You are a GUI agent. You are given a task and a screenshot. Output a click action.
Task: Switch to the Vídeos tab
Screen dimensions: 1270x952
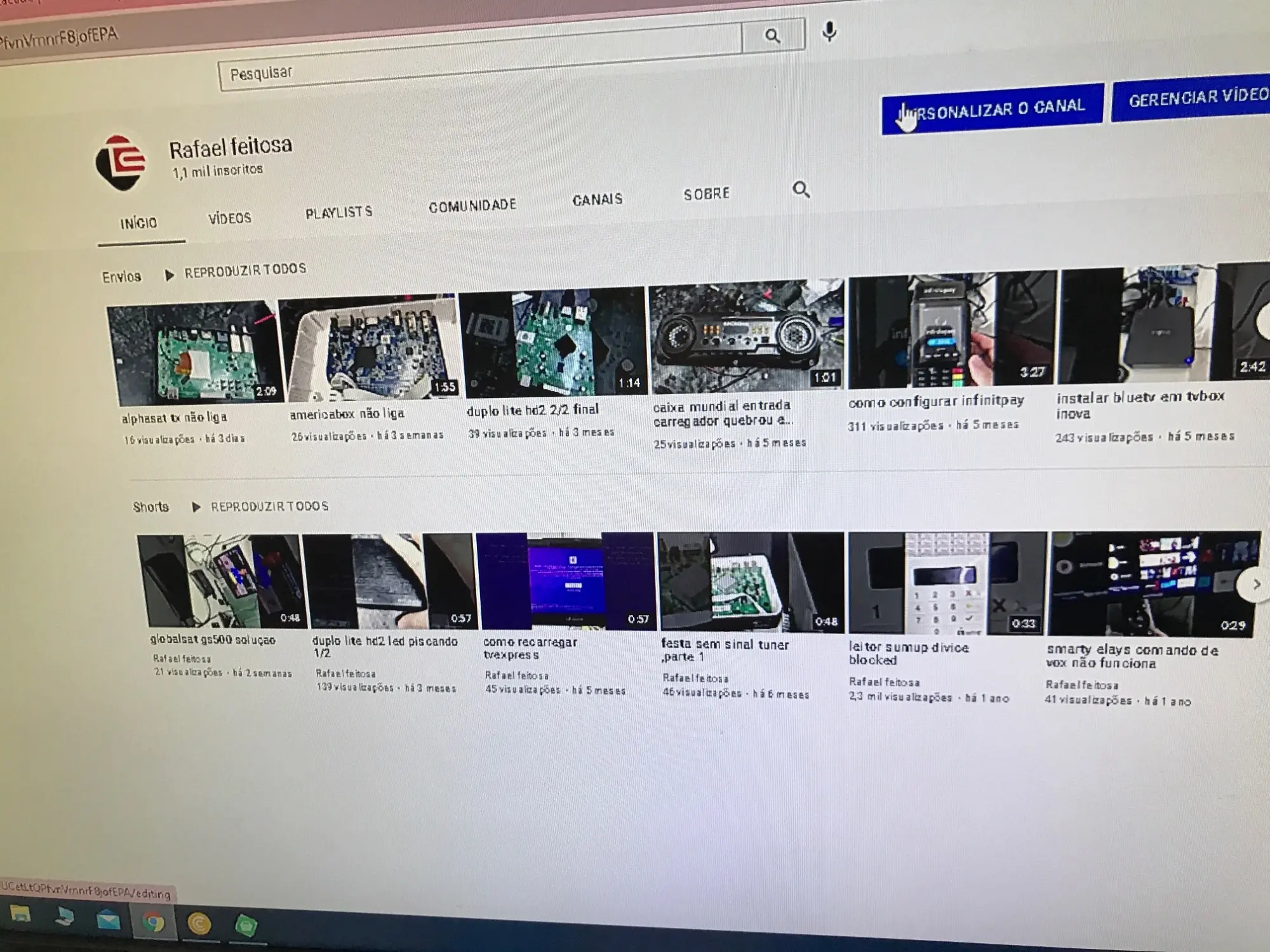pos(230,218)
